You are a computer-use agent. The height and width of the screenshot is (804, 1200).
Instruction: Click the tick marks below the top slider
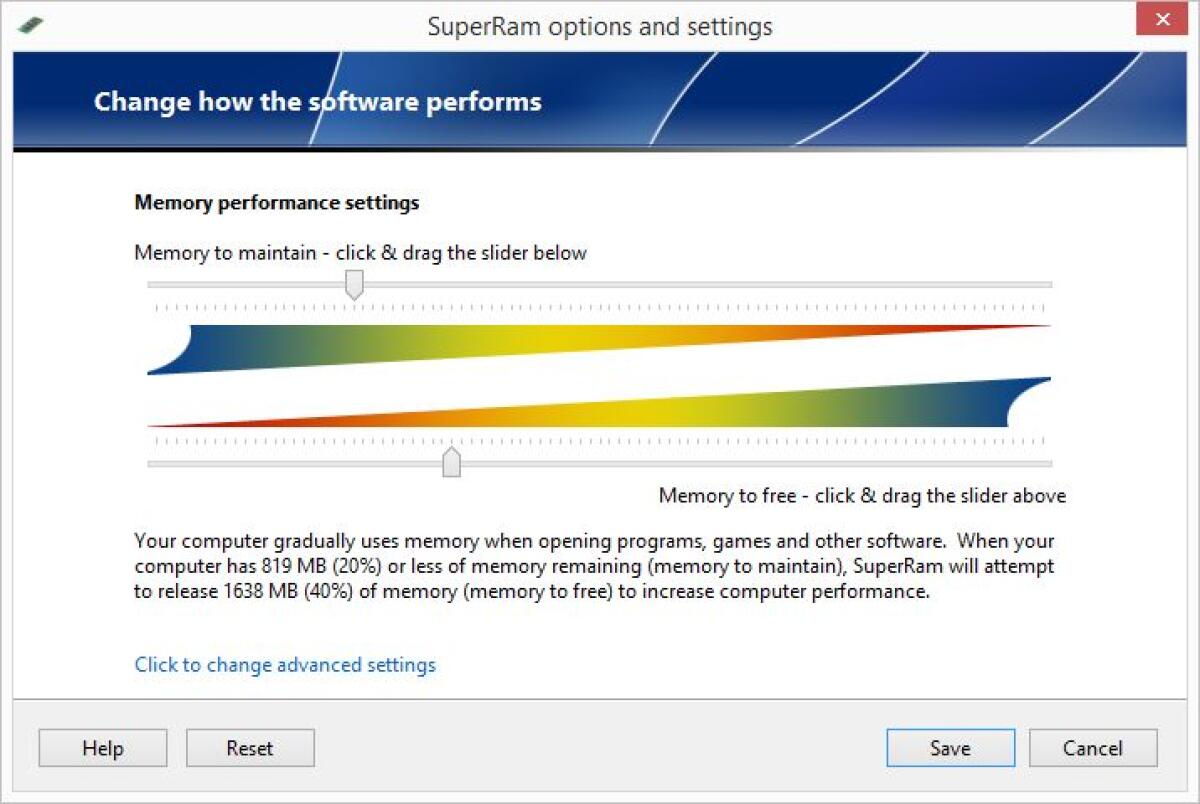point(600,307)
